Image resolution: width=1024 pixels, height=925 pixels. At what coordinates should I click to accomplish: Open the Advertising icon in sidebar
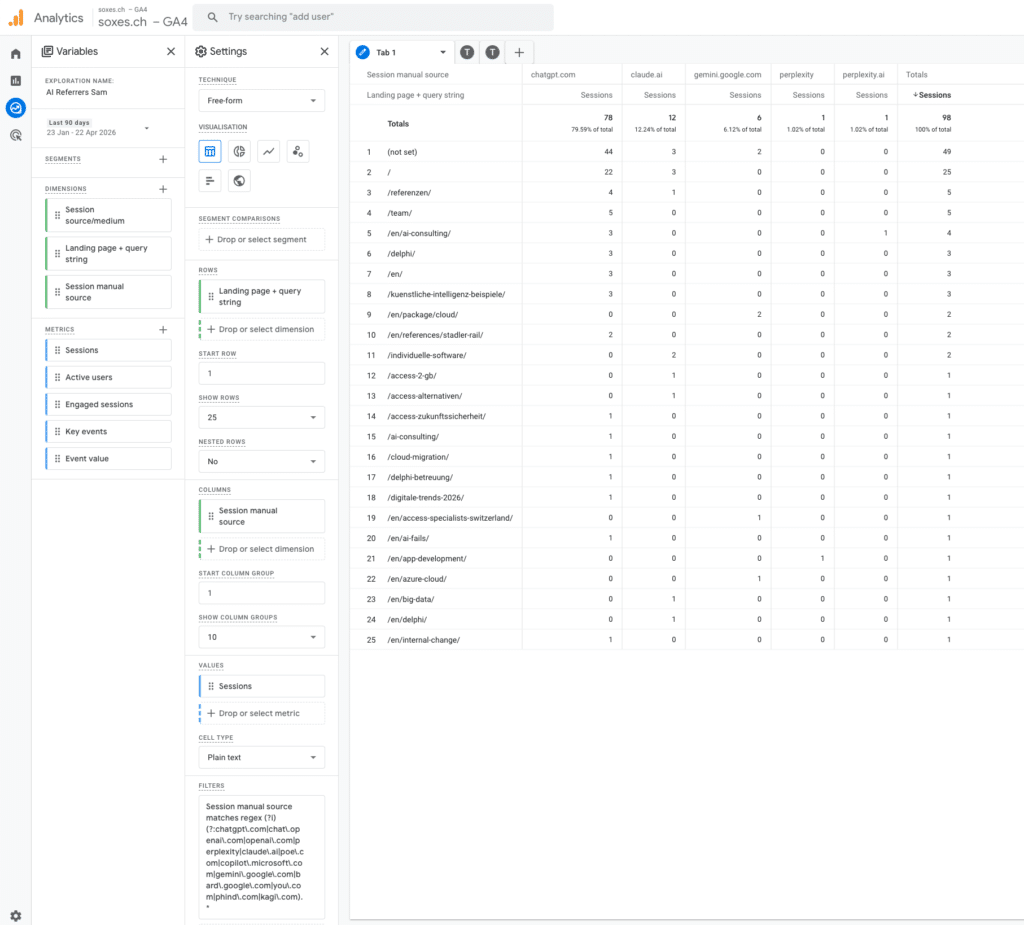click(x=15, y=135)
